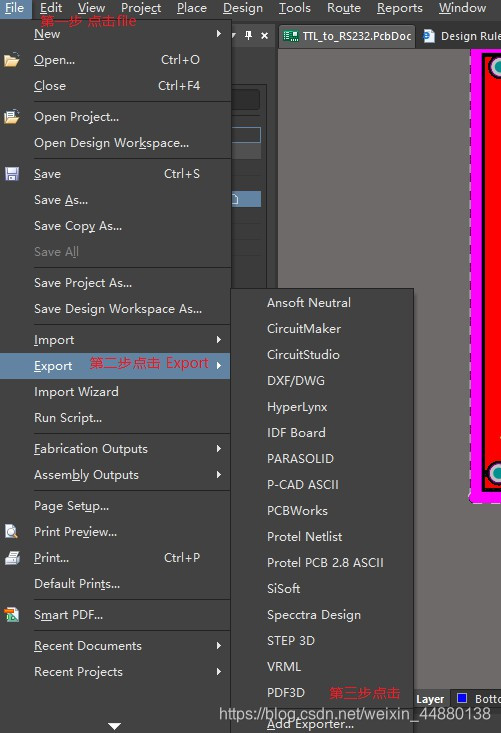Expand Fabrication Outputs submenu arrow
501x733 pixels.
pyautogui.click(x=219, y=449)
